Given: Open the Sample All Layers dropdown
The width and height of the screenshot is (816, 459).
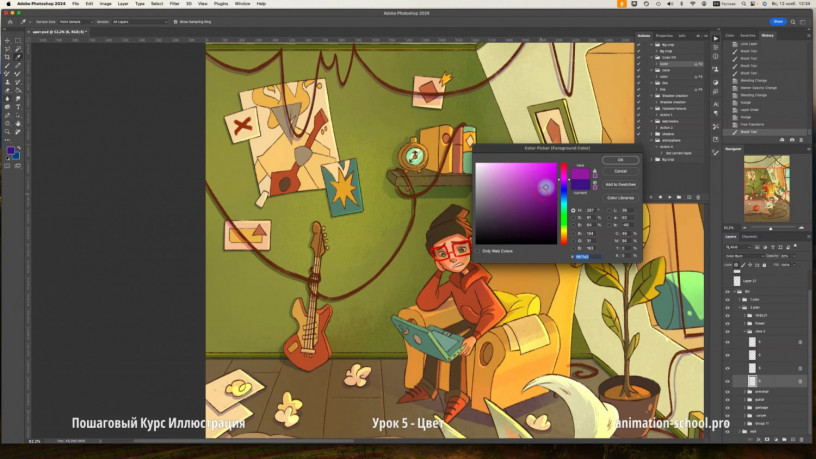Looking at the screenshot, I should (138, 21).
